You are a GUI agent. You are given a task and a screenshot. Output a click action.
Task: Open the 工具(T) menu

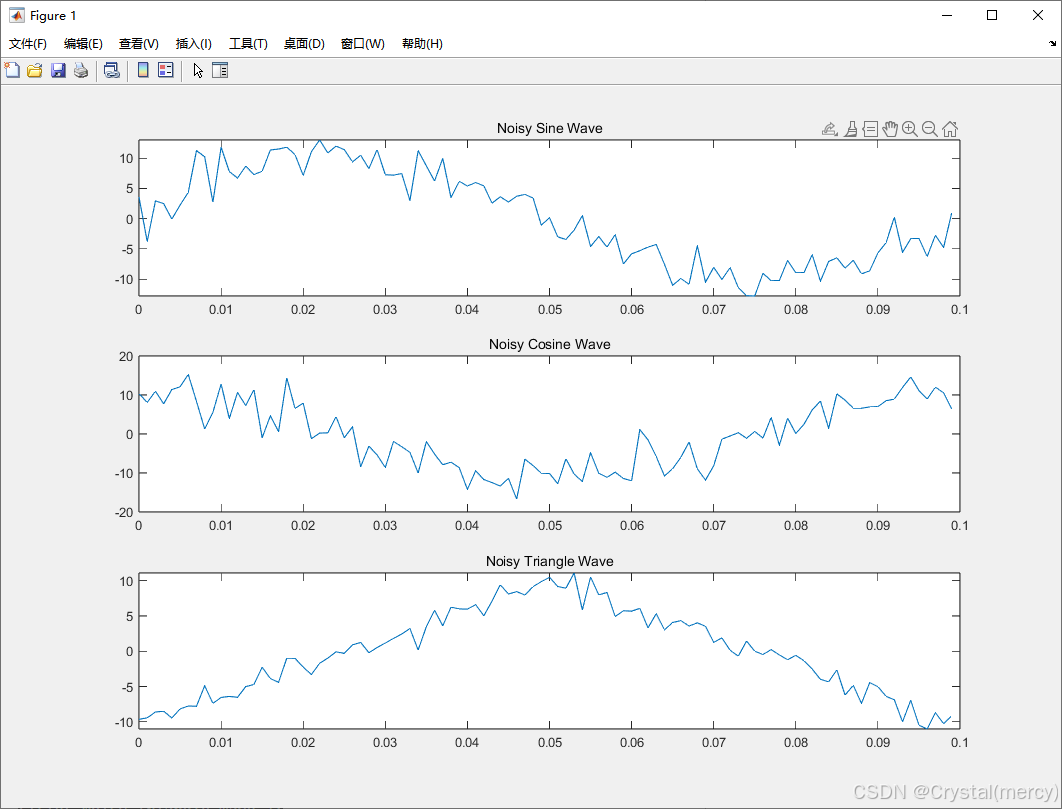point(249,43)
